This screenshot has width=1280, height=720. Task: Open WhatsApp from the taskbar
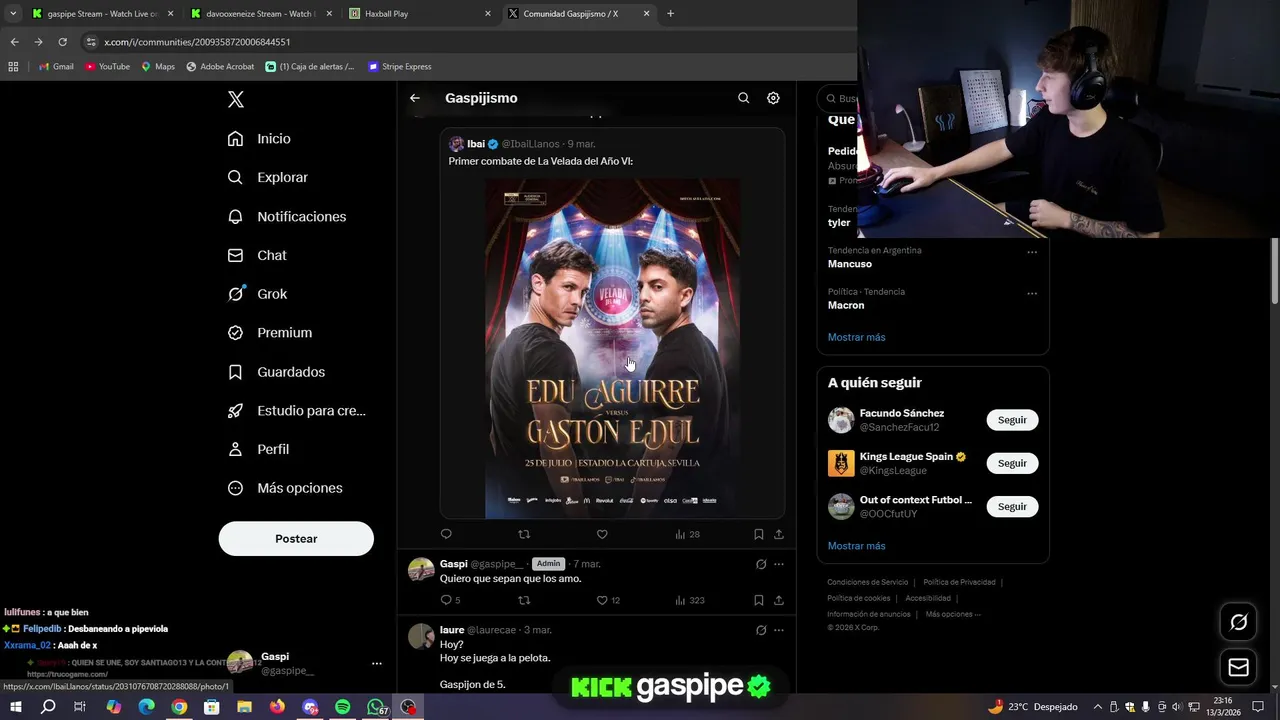(x=375, y=707)
